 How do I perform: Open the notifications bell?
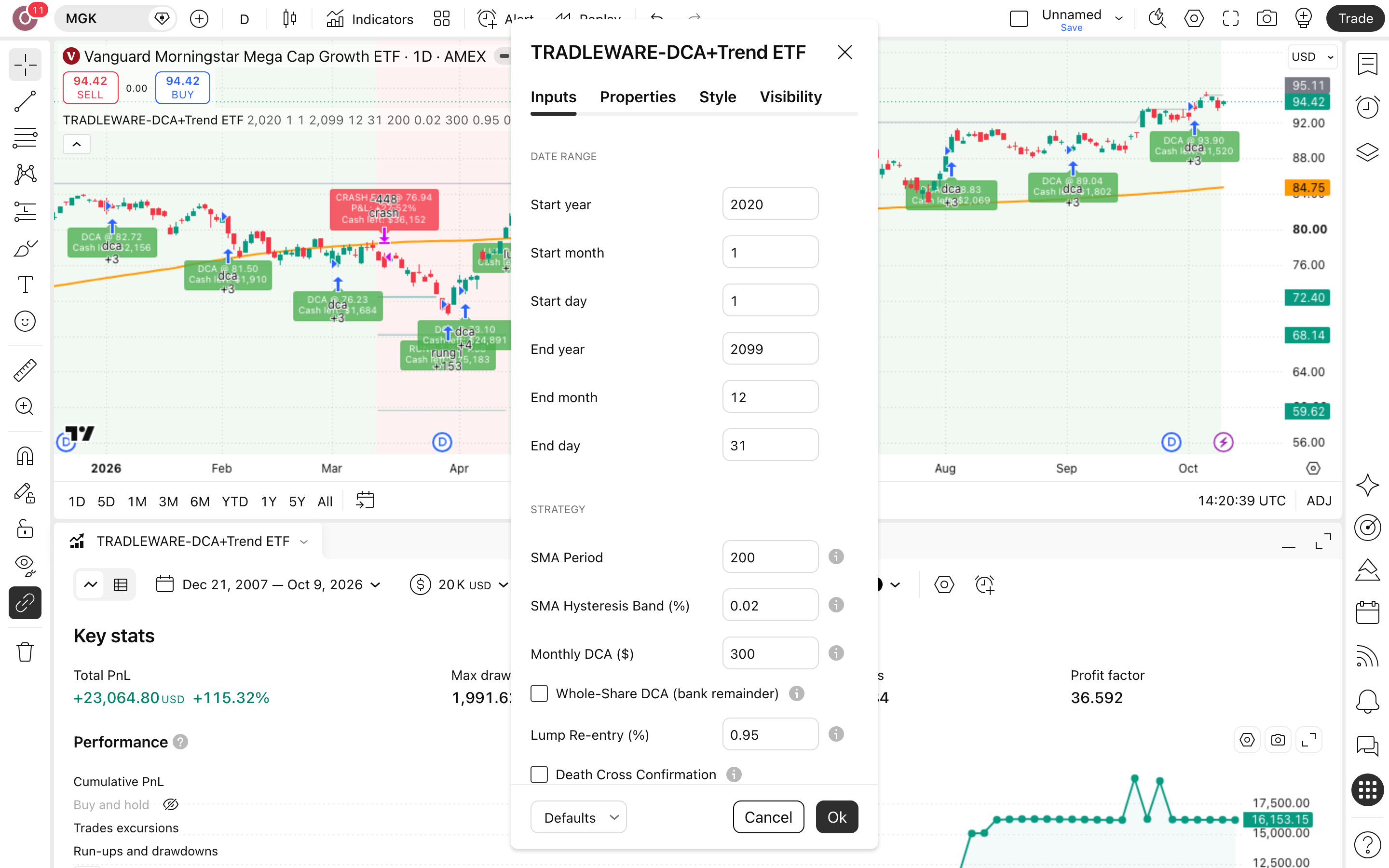click(x=1367, y=701)
